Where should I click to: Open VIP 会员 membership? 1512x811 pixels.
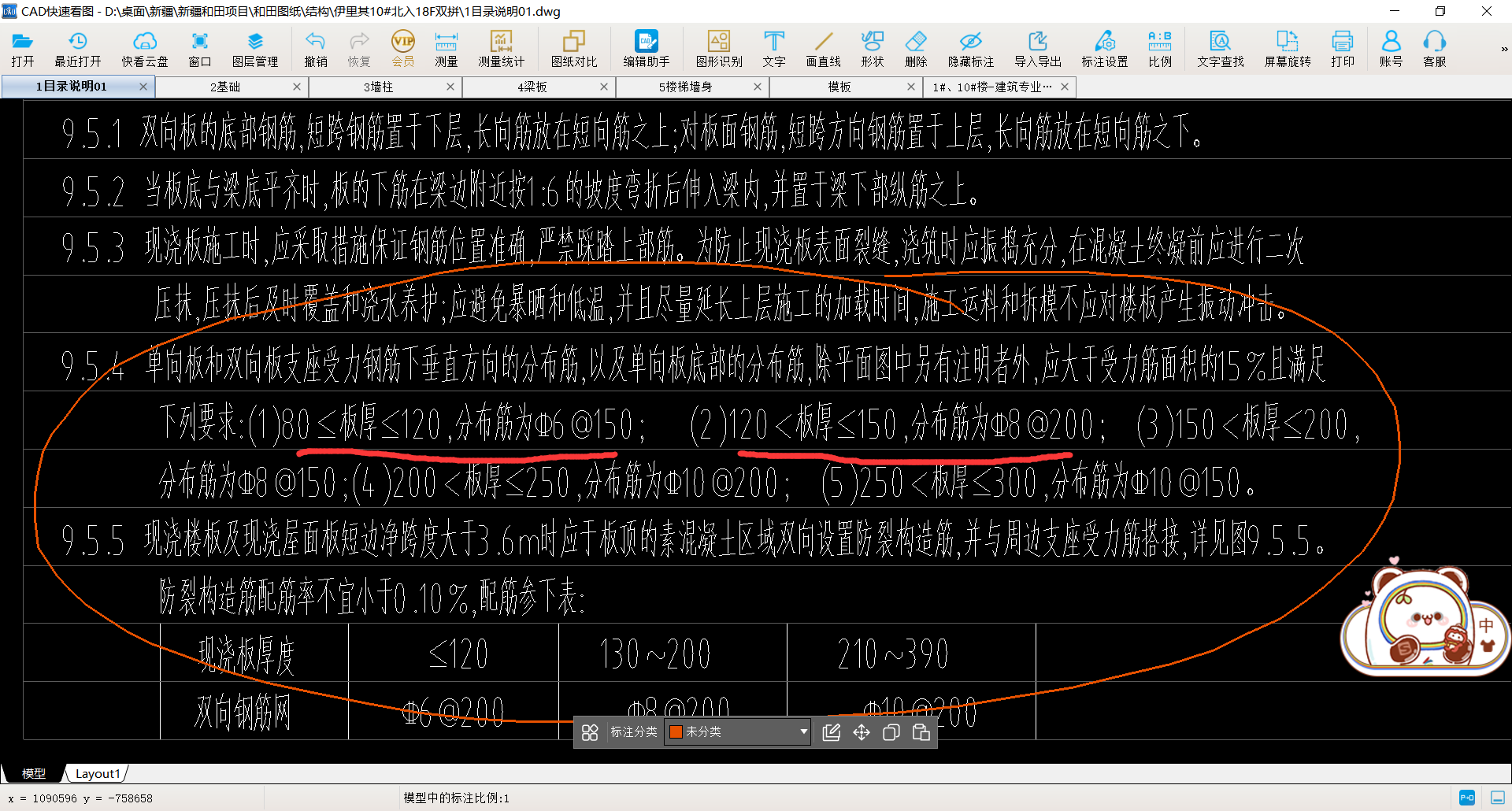click(x=402, y=49)
